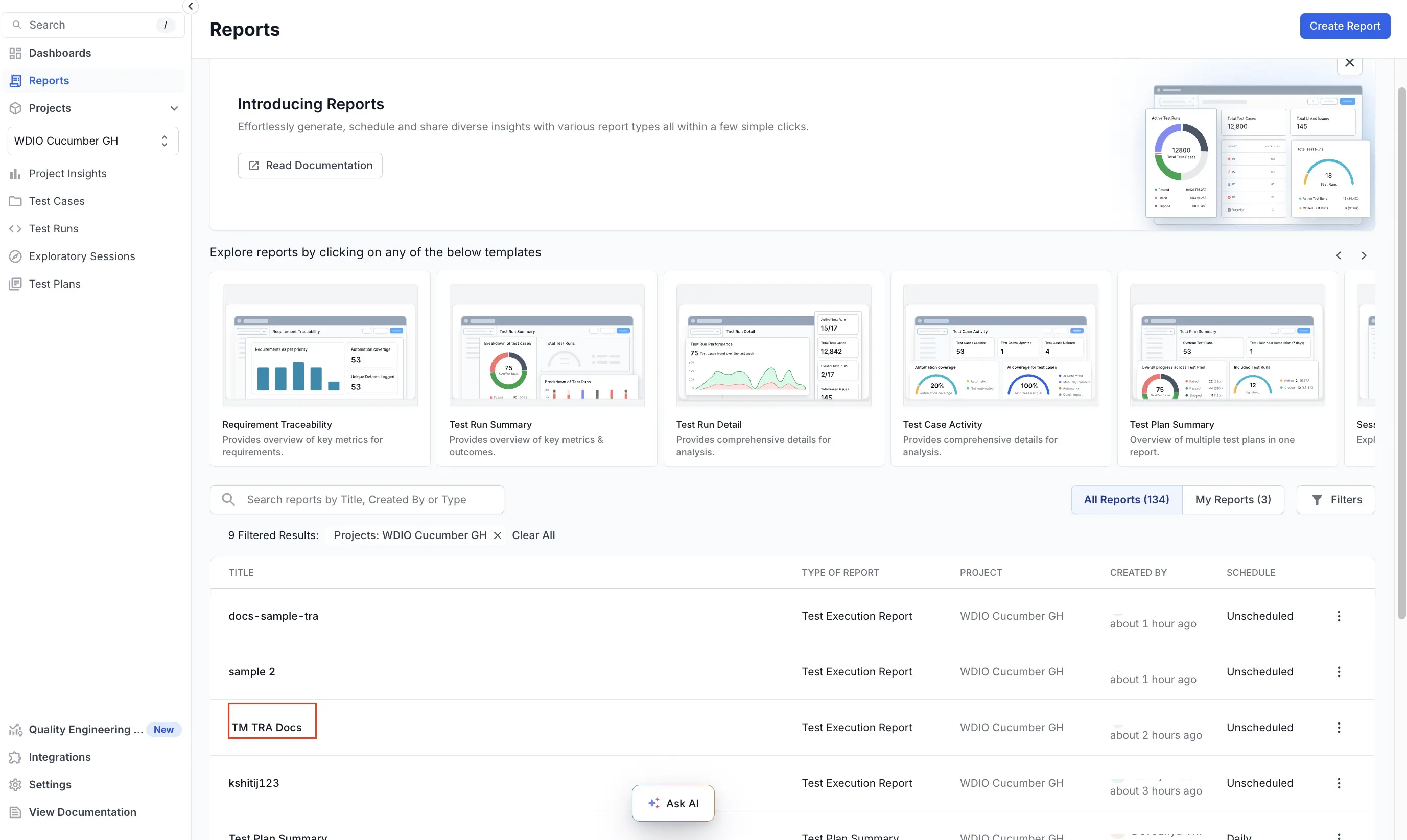Screen dimensions: 1407x840
Task: Select the Test Run Detail template card
Action: (773, 369)
